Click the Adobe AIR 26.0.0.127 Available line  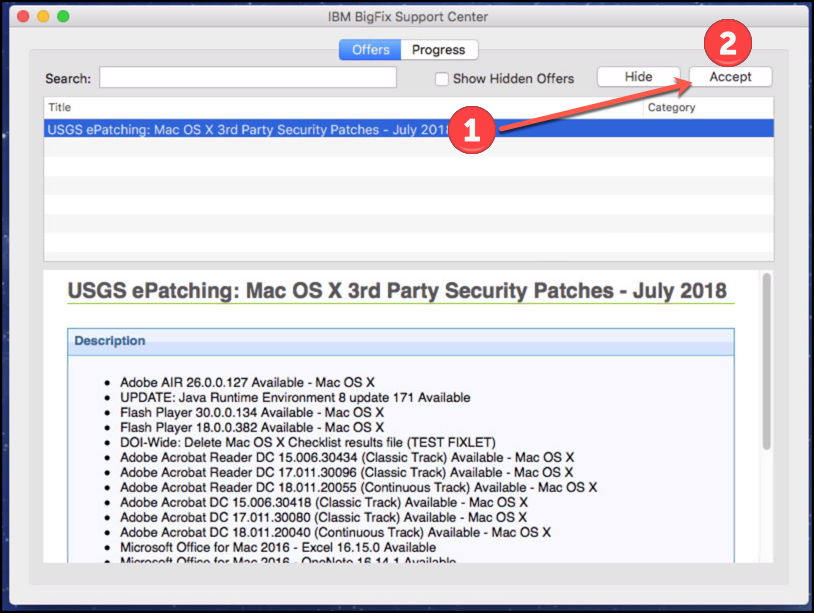pyautogui.click(x=247, y=383)
